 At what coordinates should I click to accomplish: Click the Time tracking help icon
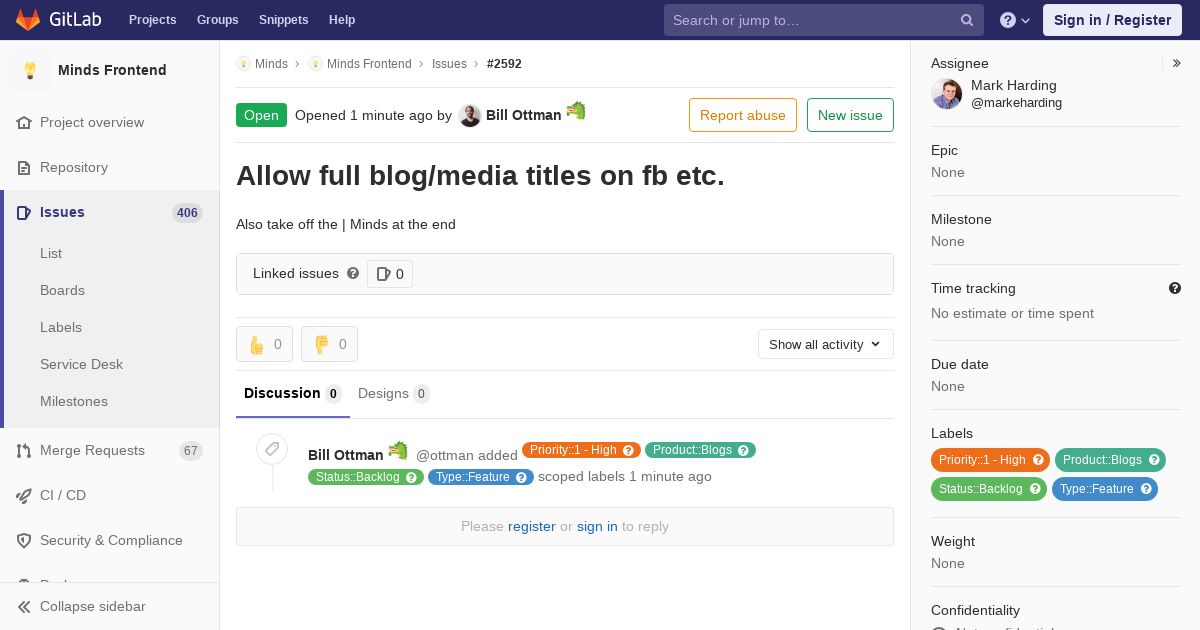1175,288
